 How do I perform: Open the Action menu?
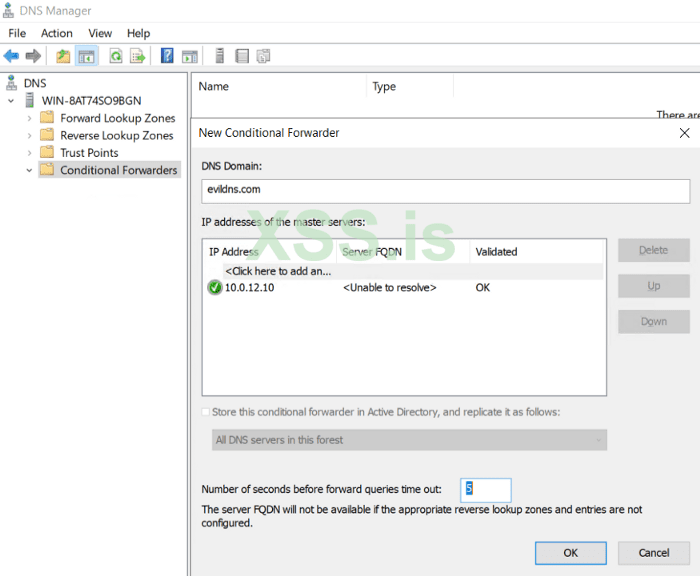point(57,33)
